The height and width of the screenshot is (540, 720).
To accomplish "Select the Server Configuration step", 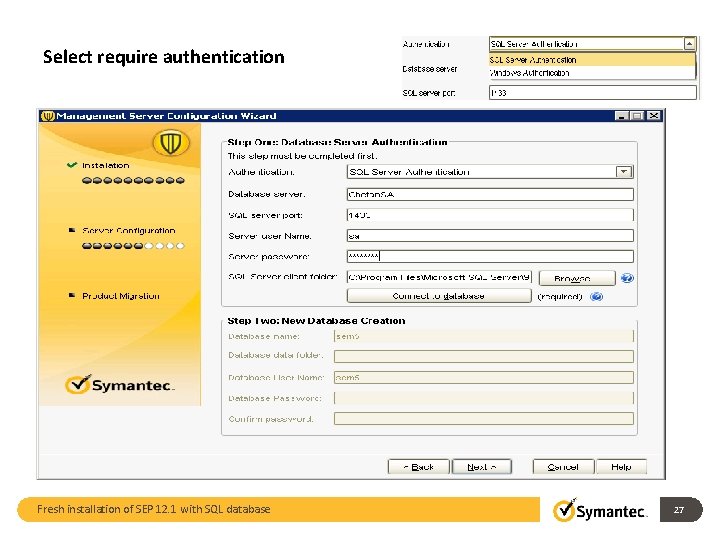I will click(129, 231).
